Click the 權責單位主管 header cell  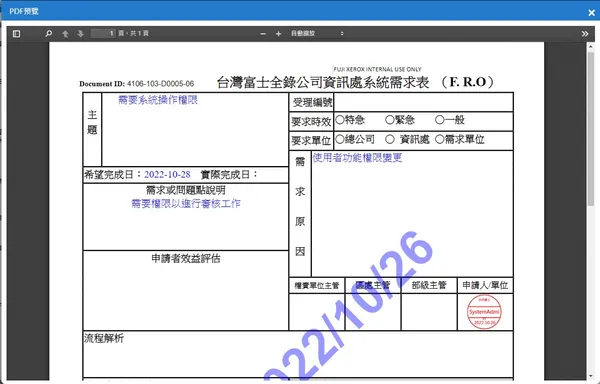[317, 286]
